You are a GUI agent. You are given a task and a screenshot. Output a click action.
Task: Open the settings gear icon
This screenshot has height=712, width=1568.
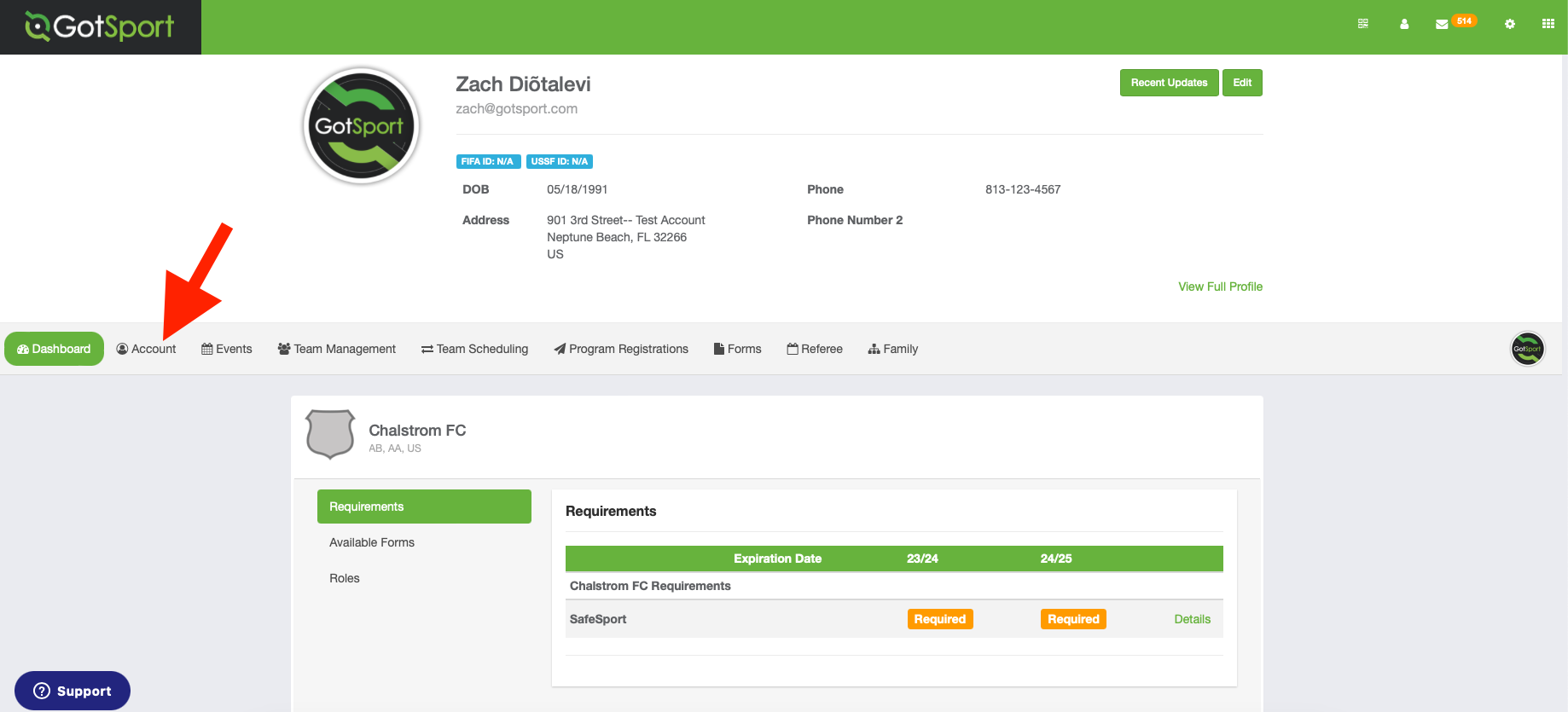1510,24
